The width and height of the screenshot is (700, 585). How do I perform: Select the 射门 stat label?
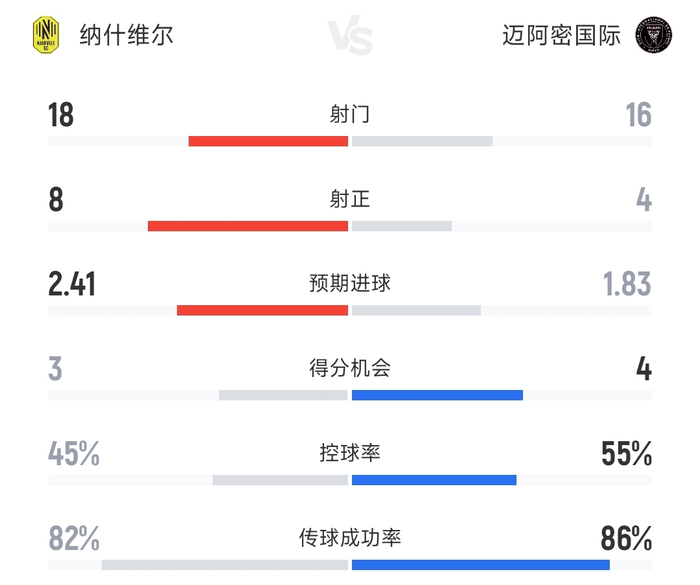point(350,114)
